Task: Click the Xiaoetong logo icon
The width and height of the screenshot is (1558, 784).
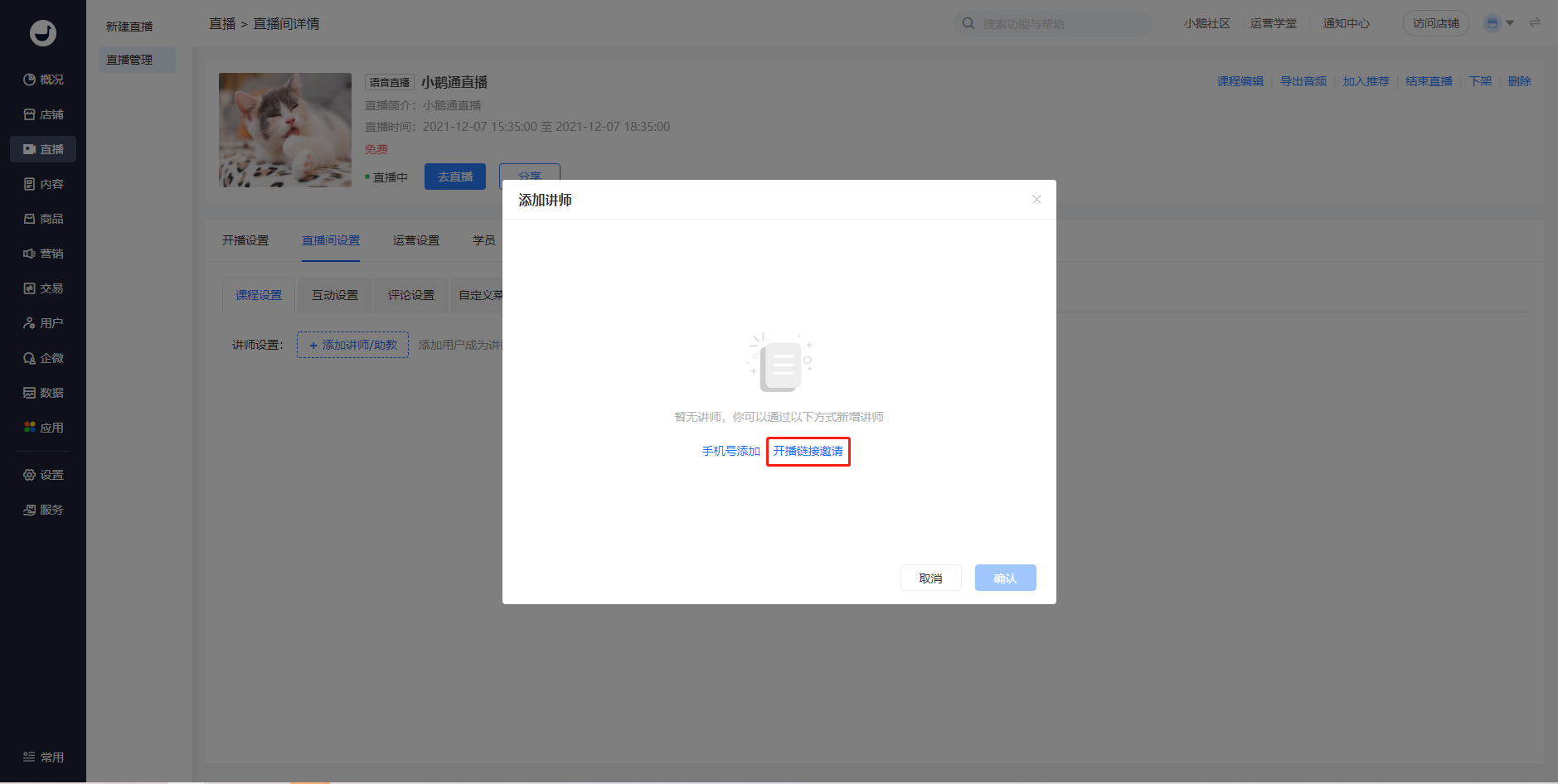Action: coord(43,33)
